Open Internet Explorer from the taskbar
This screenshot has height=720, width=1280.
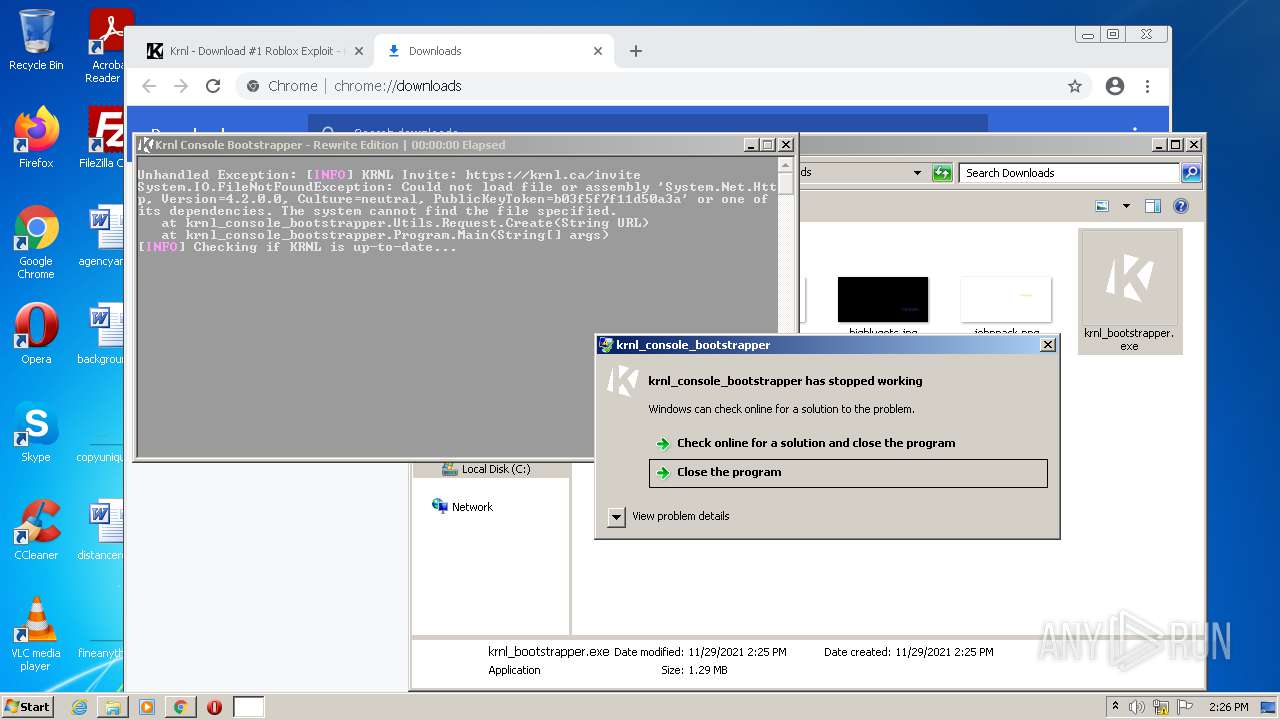(79, 707)
